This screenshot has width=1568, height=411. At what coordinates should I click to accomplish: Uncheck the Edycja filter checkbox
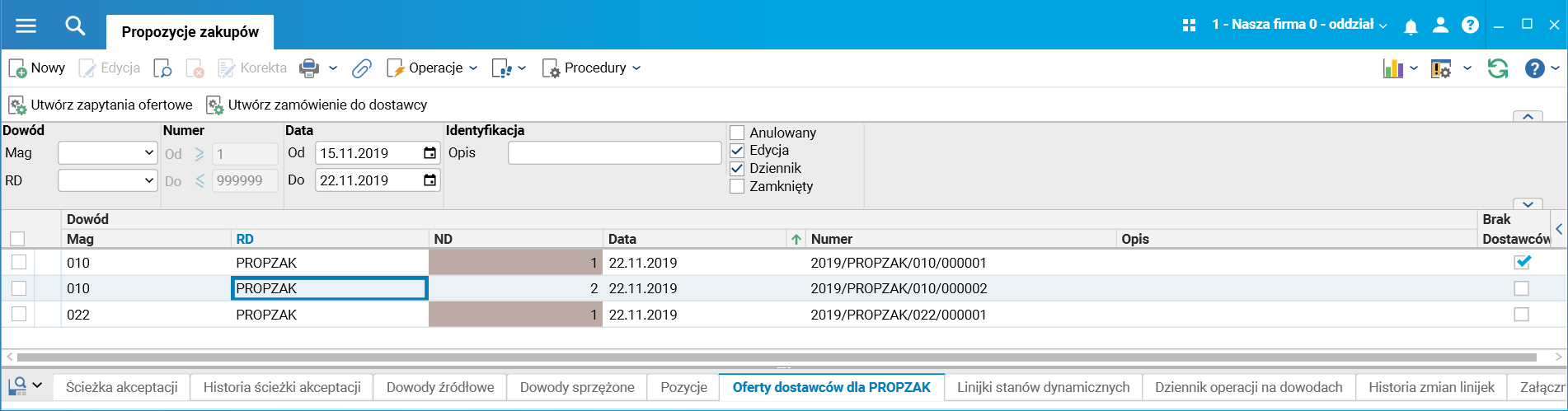tap(737, 151)
